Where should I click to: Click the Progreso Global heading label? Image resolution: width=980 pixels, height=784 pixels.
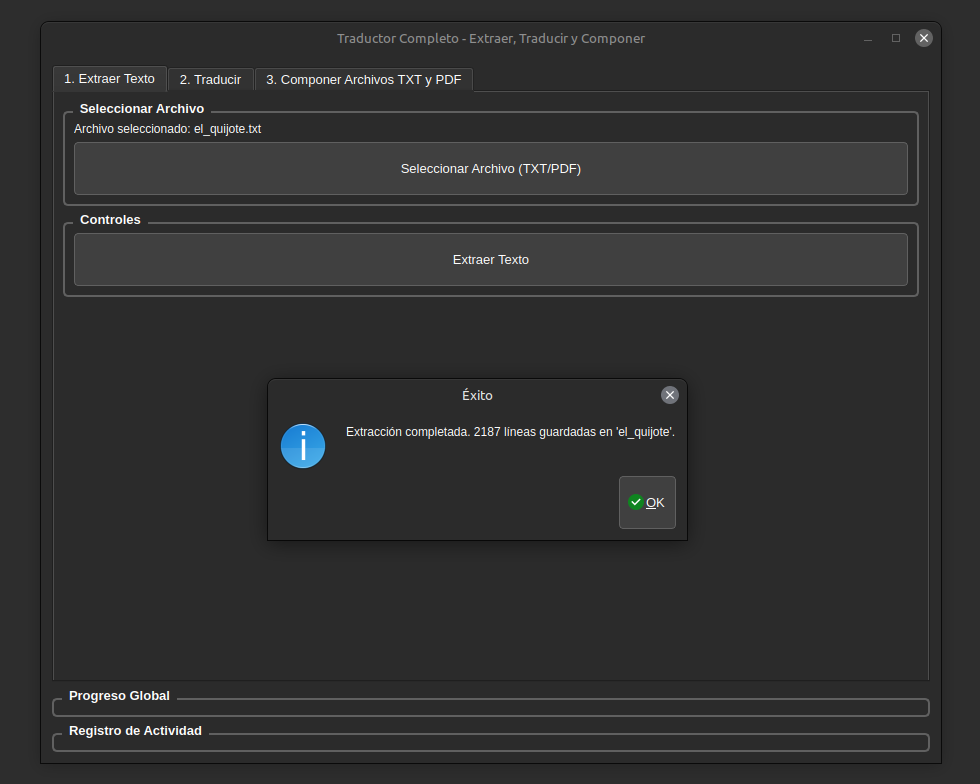coord(119,695)
